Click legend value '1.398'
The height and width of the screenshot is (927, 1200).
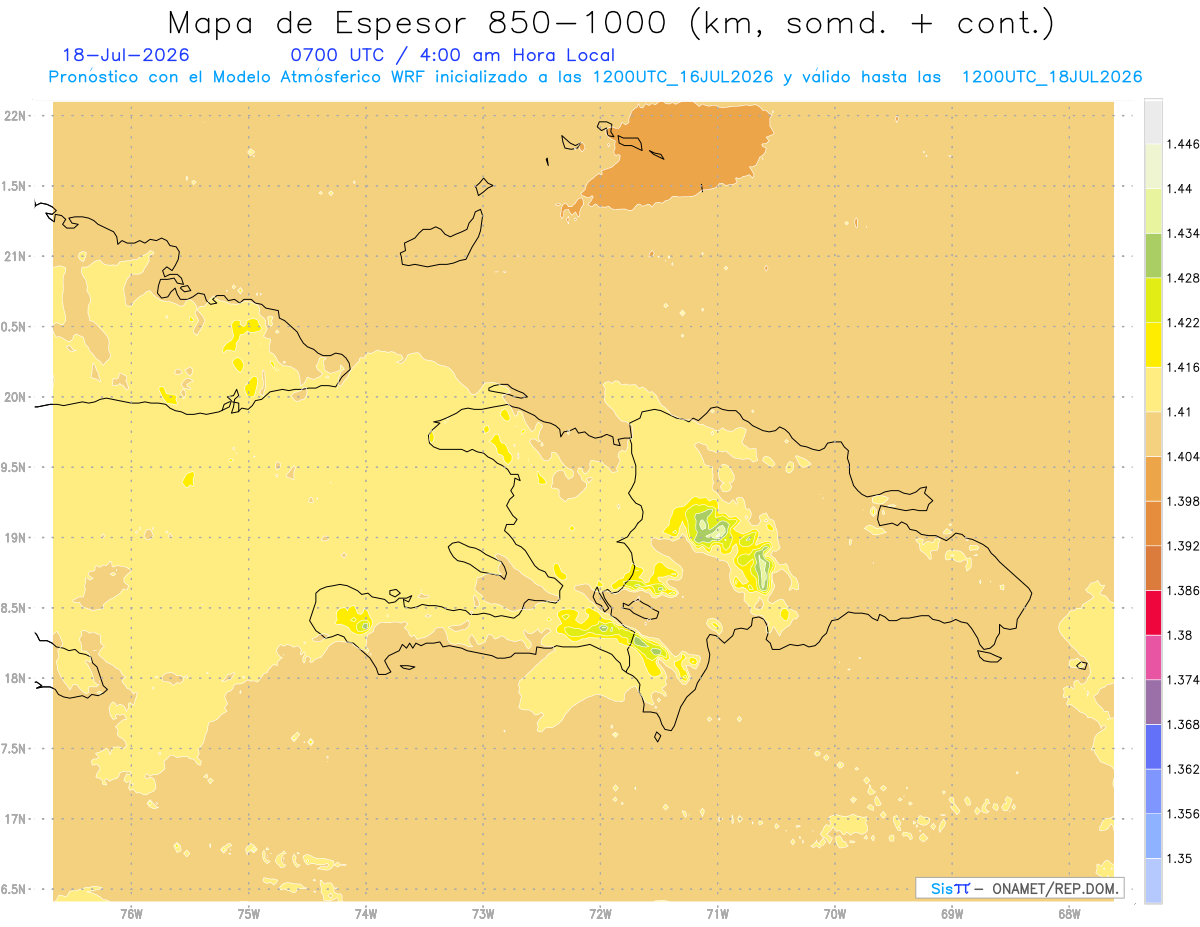(1182, 501)
